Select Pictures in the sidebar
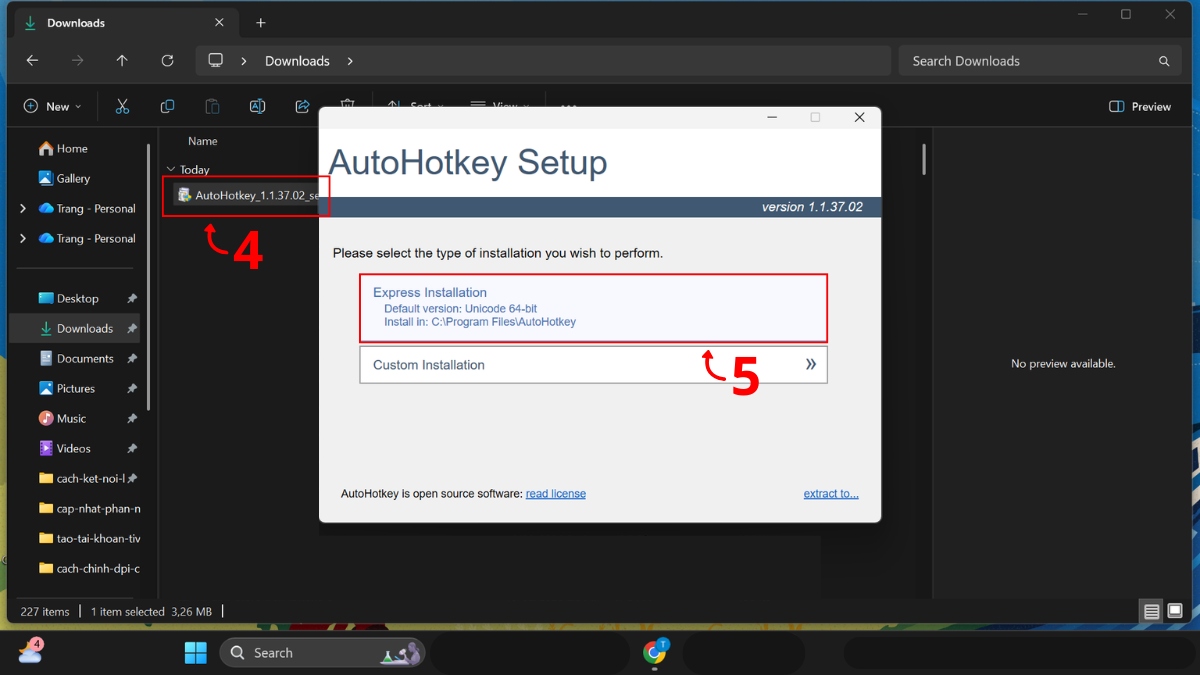Viewport: 1200px width, 675px height. tap(76, 388)
